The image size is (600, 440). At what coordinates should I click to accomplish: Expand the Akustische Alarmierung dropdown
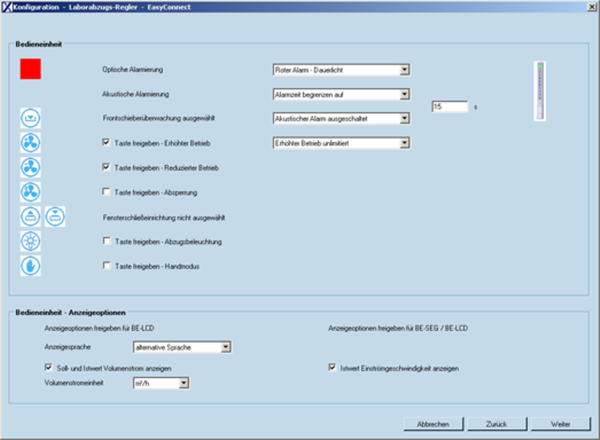tap(404, 94)
